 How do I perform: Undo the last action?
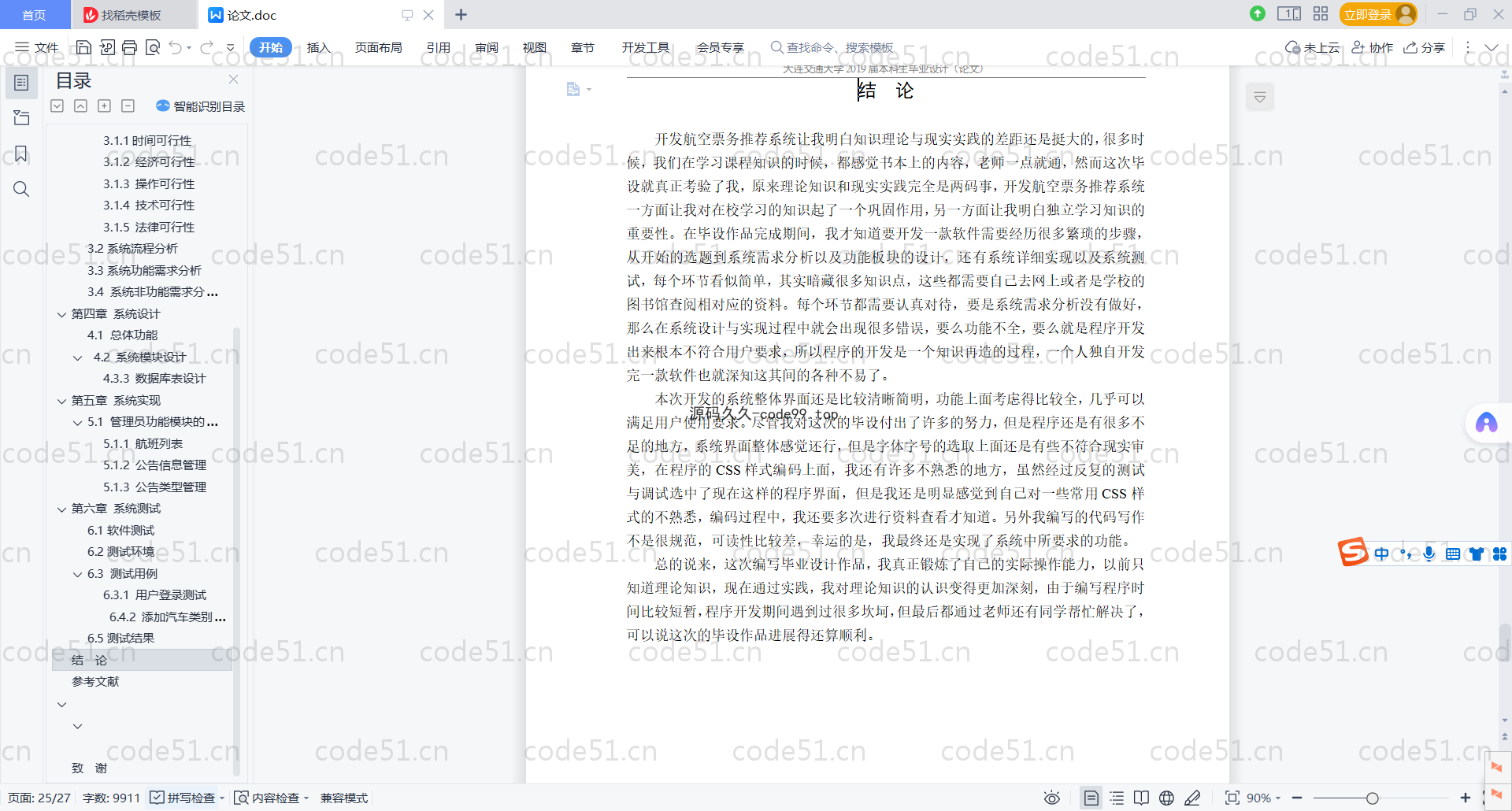pos(175,47)
